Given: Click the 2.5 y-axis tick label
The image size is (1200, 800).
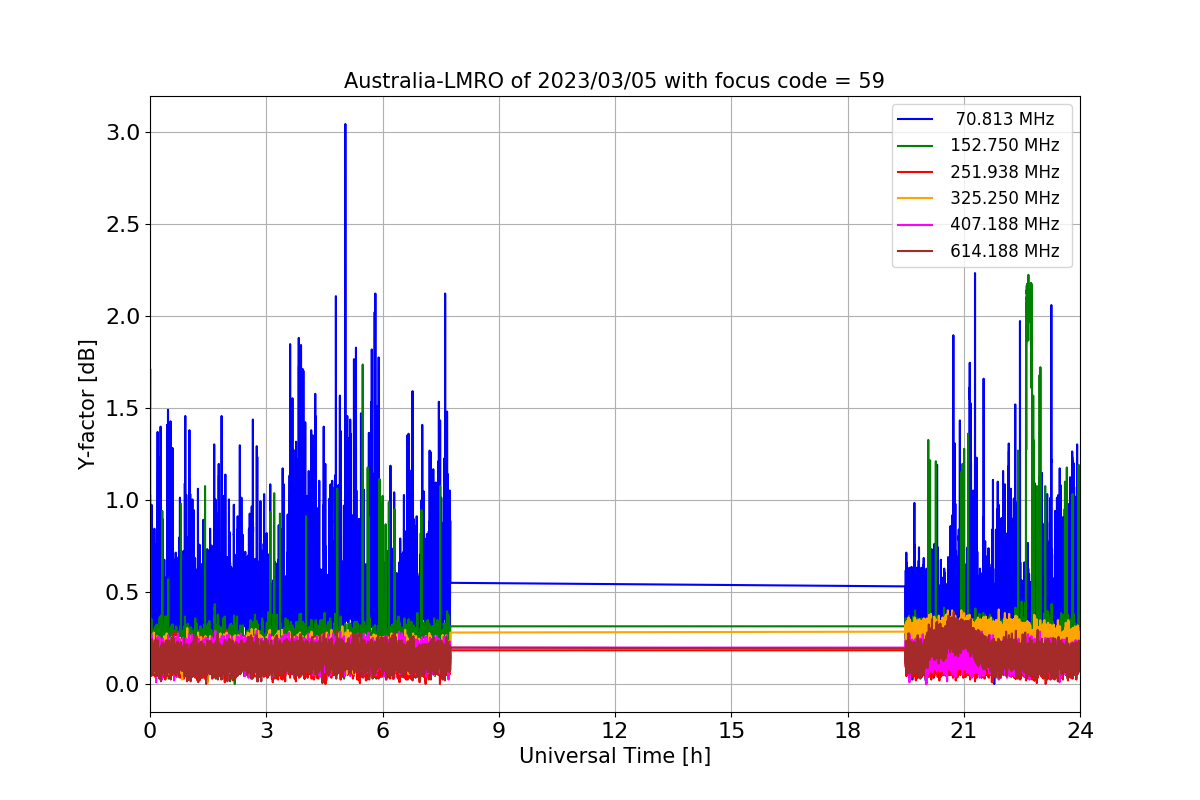Looking at the screenshot, I should pos(123,225).
